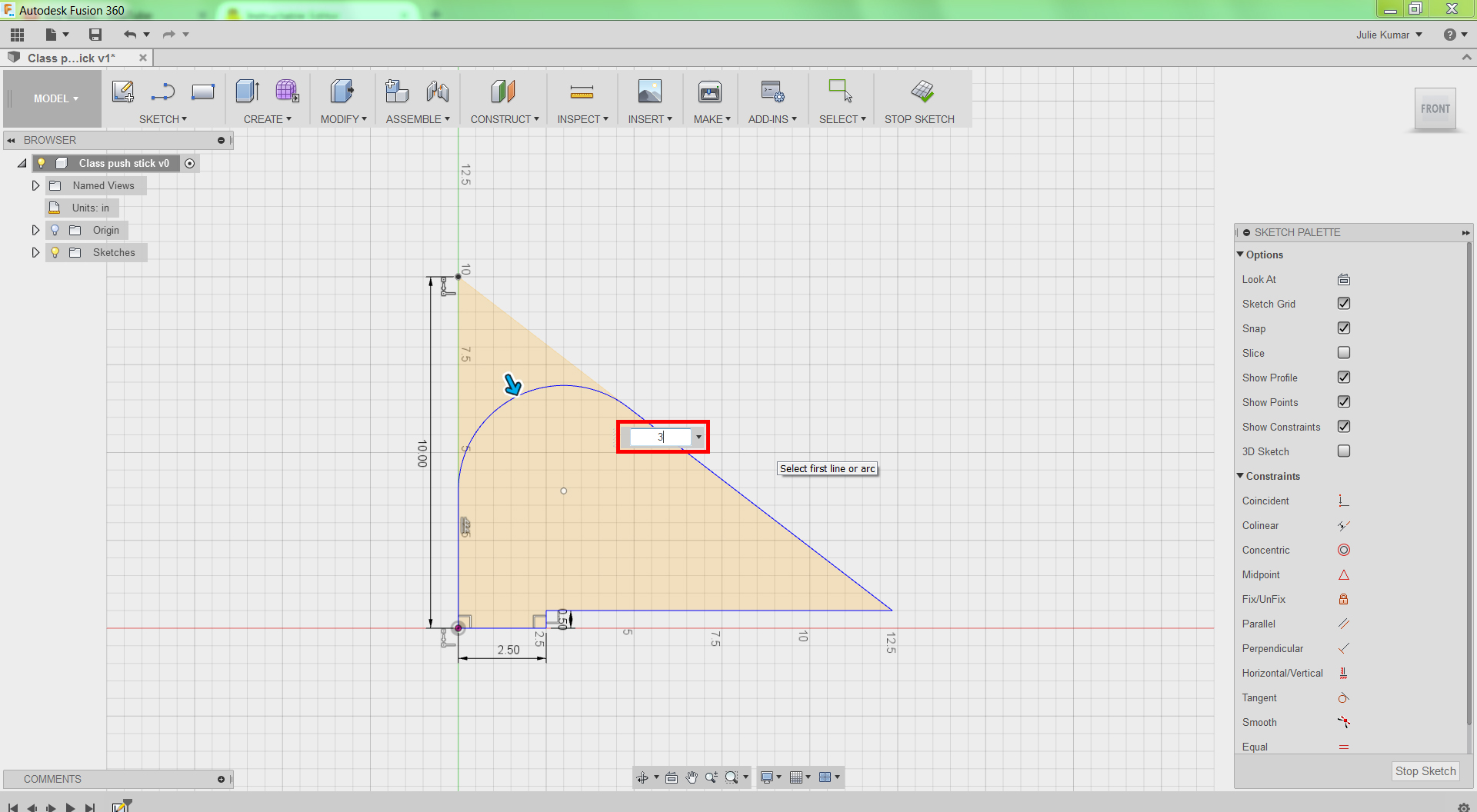Click the Add-Ins scripts icon
The width and height of the screenshot is (1477, 812).
772,92
